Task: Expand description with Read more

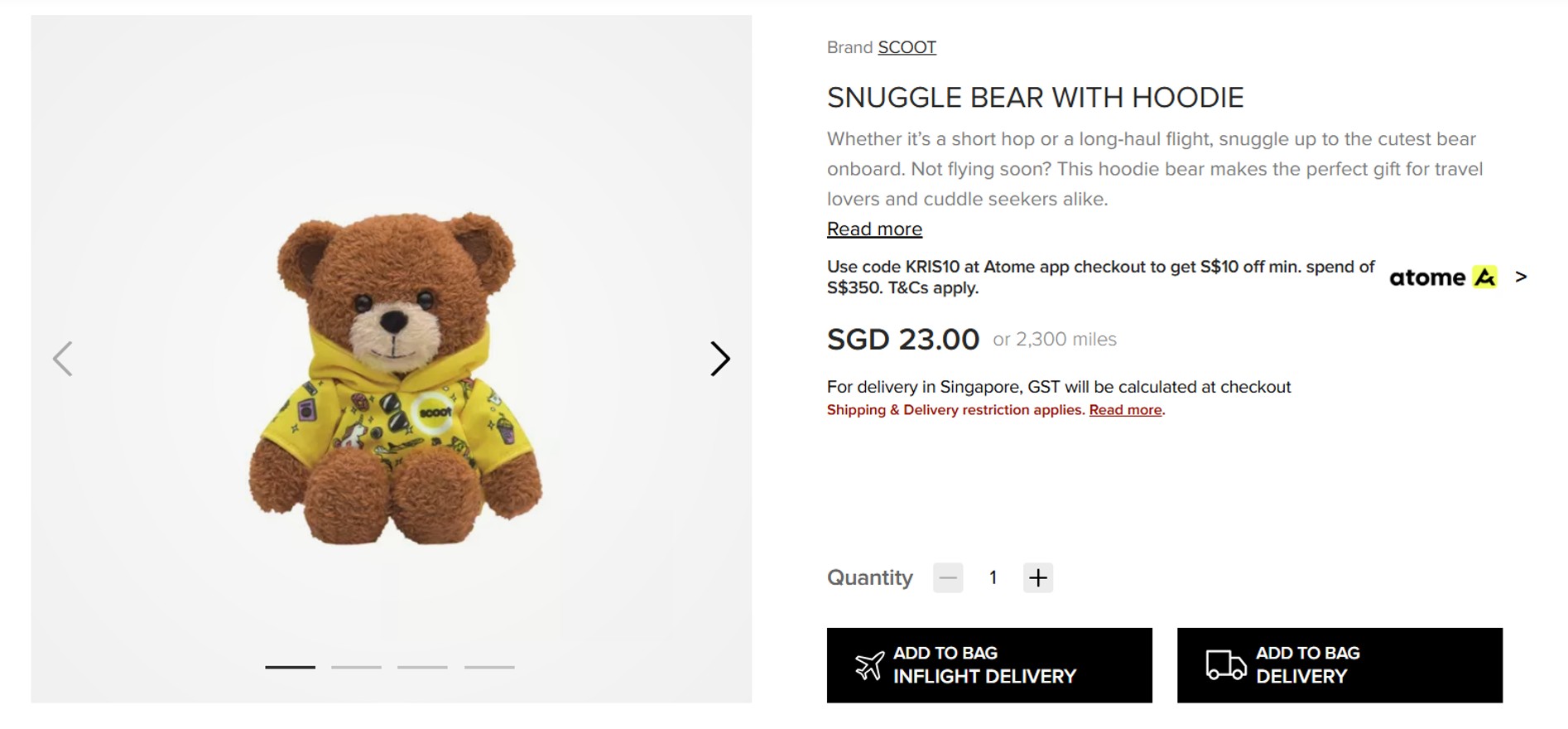Action: 874,229
